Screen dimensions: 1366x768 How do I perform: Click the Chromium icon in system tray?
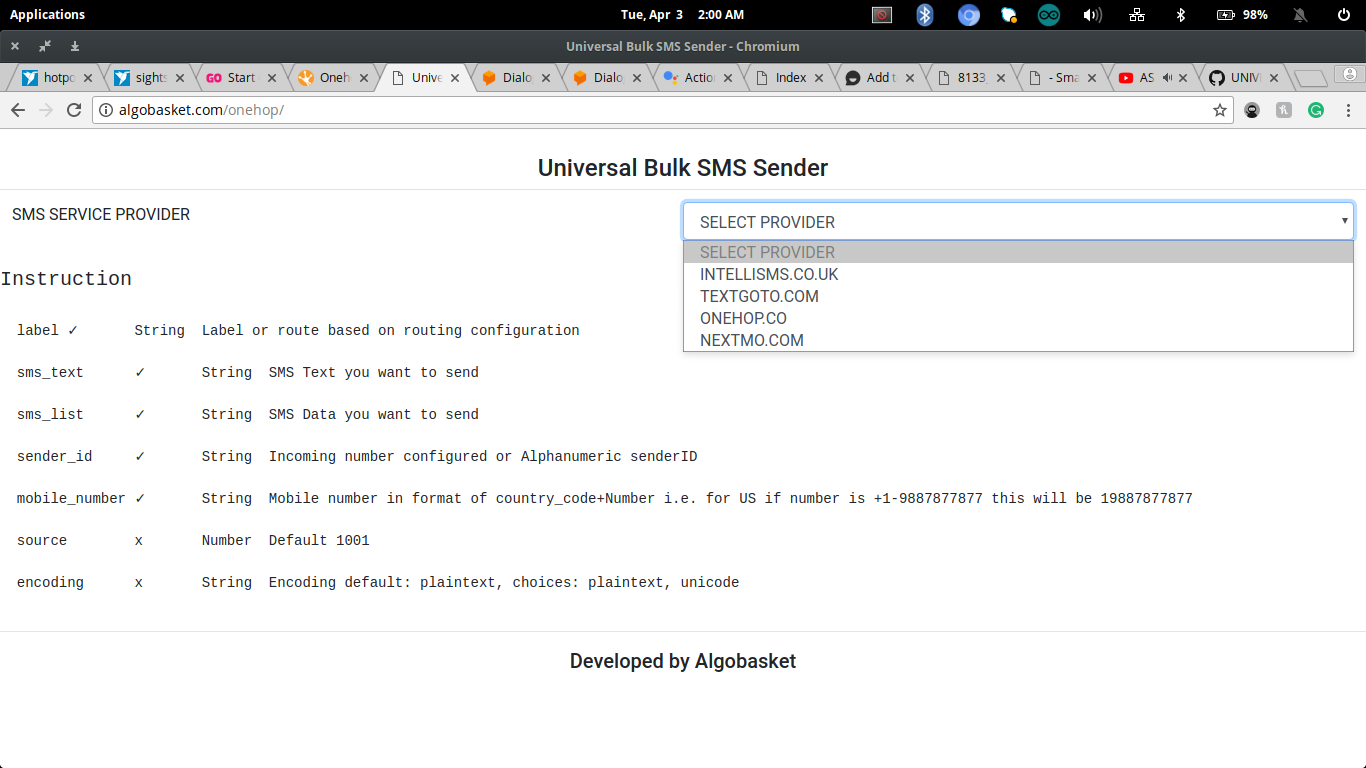[x=968, y=15]
